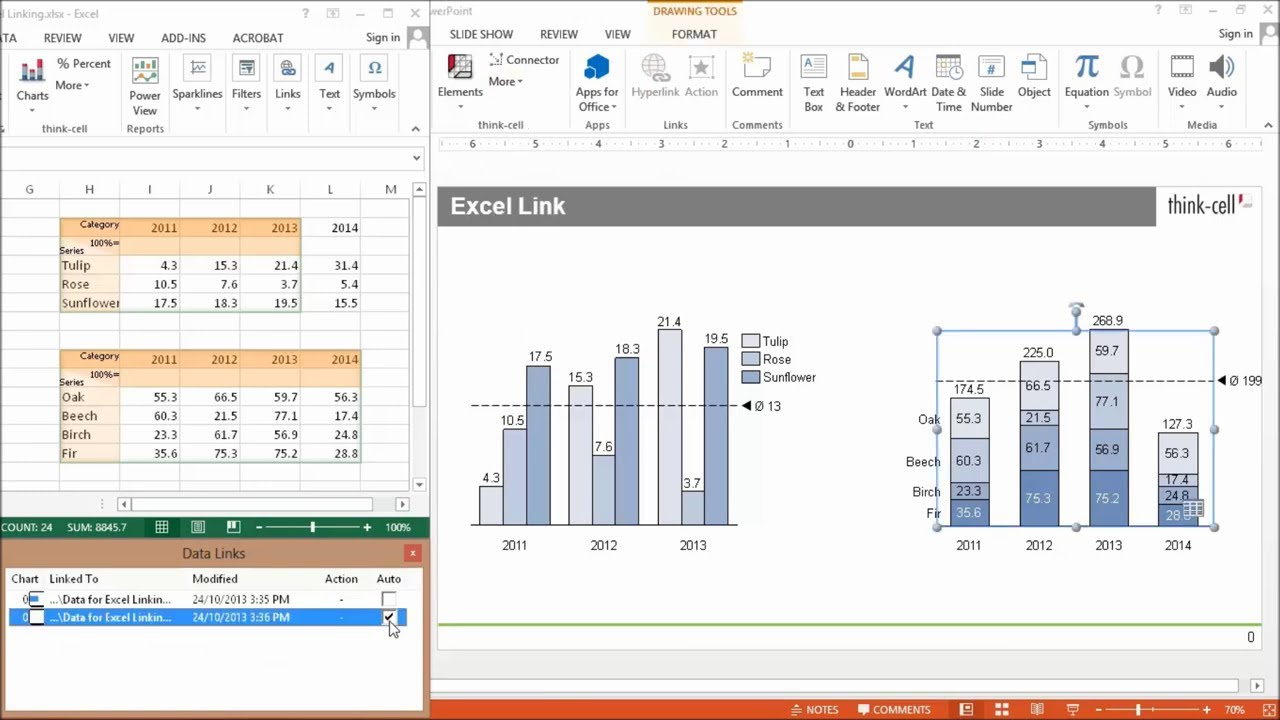Open SLIDE SHOW tab in PowerPoint
Image resolution: width=1280 pixels, height=720 pixels.
481,34
